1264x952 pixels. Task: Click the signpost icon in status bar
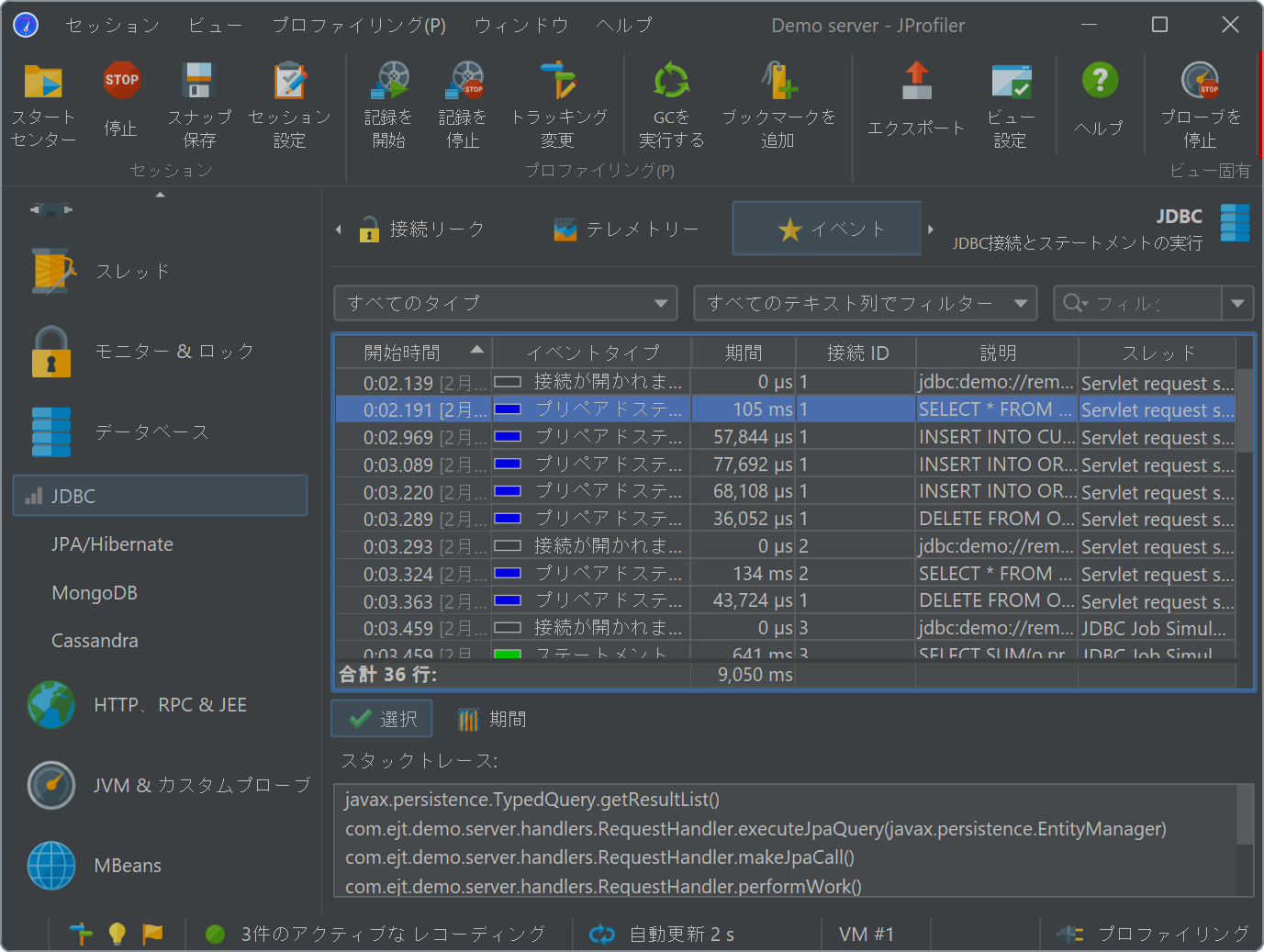pos(81,934)
